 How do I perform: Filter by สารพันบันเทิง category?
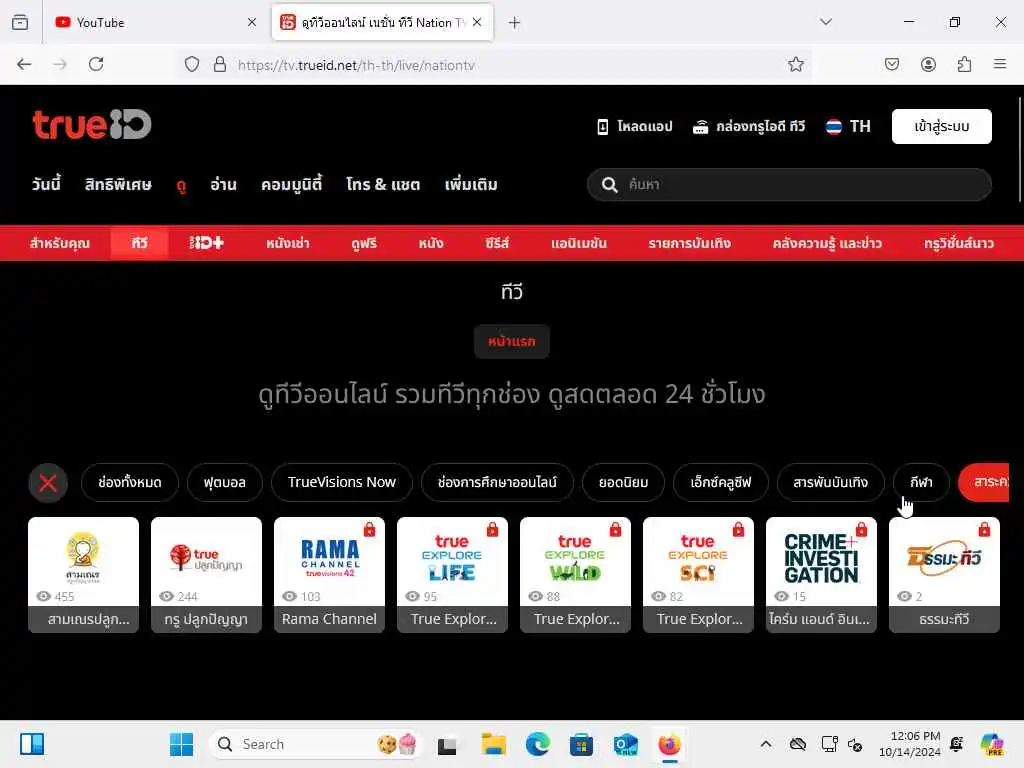pos(830,483)
